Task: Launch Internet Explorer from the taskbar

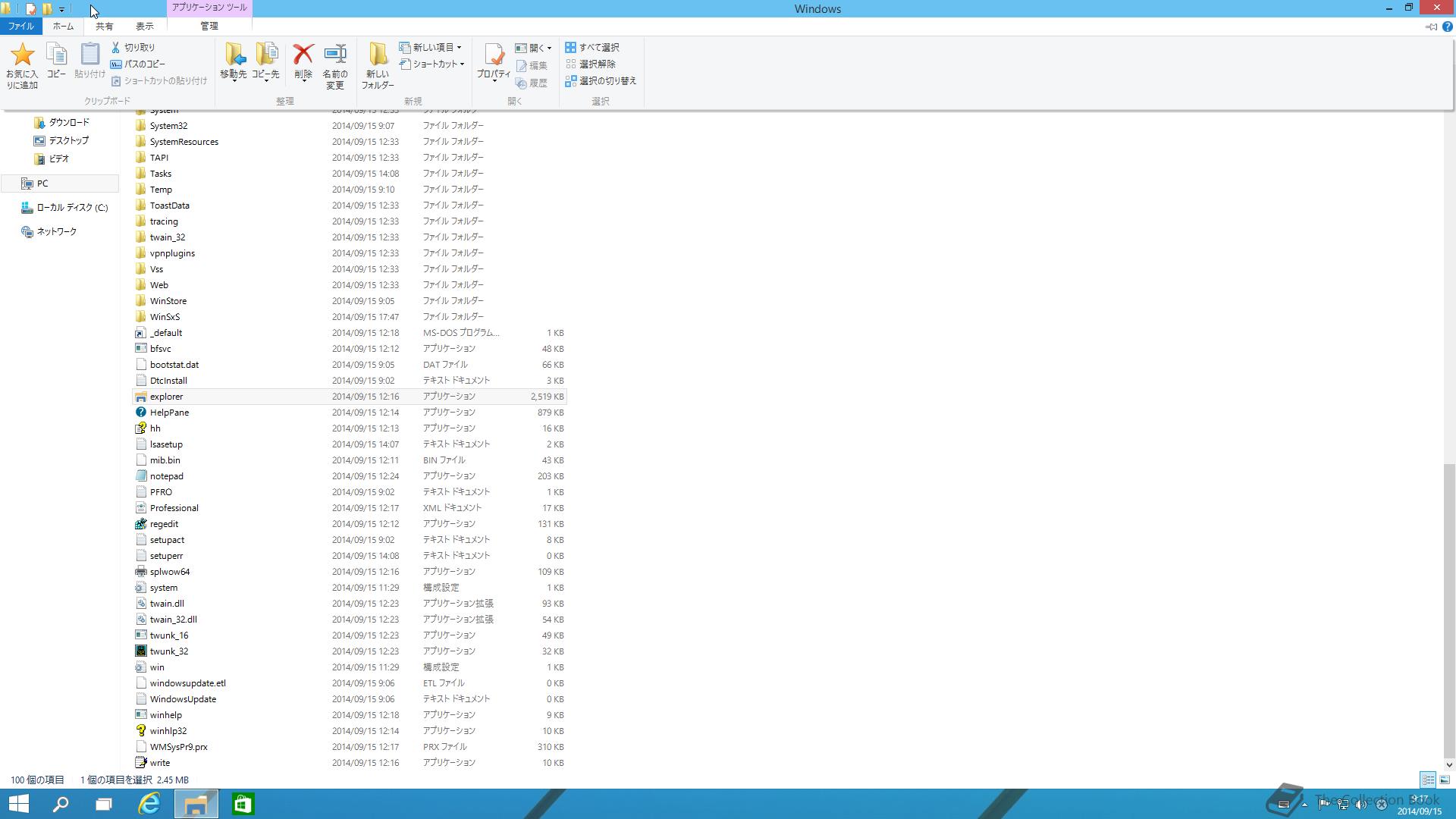Action: coord(149,804)
